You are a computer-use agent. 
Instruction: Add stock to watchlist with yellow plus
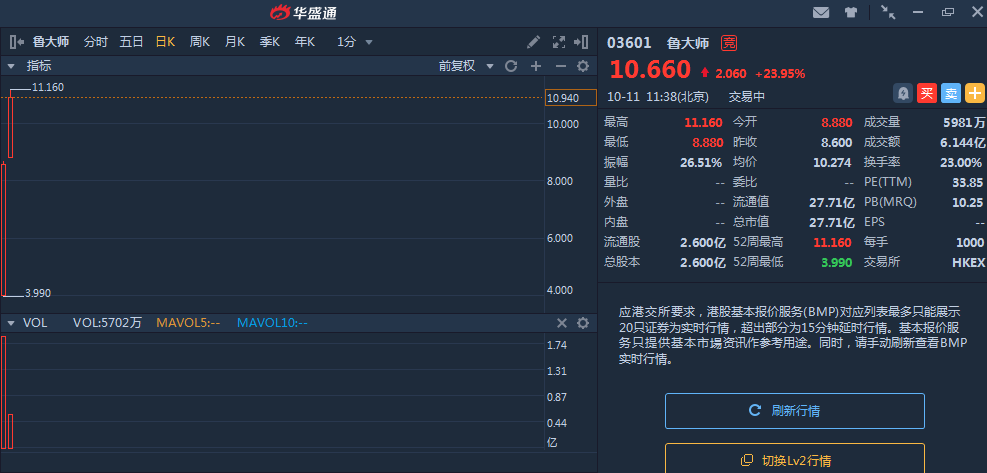[974, 93]
